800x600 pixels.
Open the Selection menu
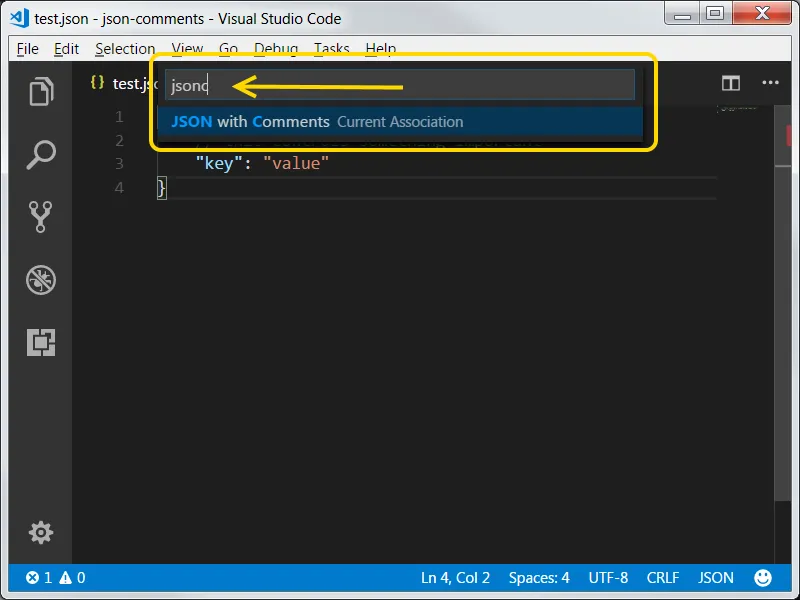(125, 49)
